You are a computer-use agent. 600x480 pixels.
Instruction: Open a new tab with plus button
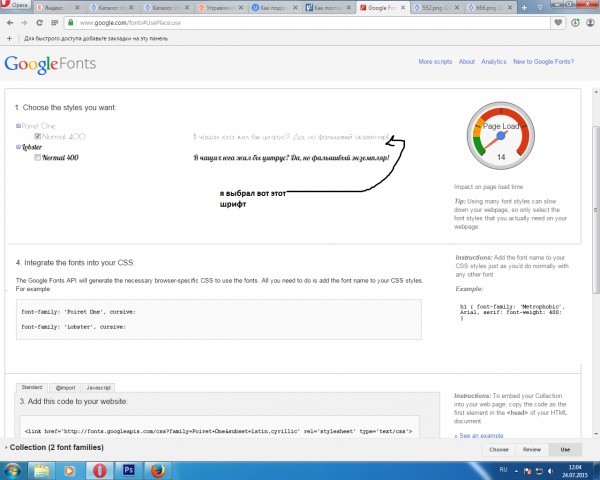pyautogui.click(x=524, y=8)
